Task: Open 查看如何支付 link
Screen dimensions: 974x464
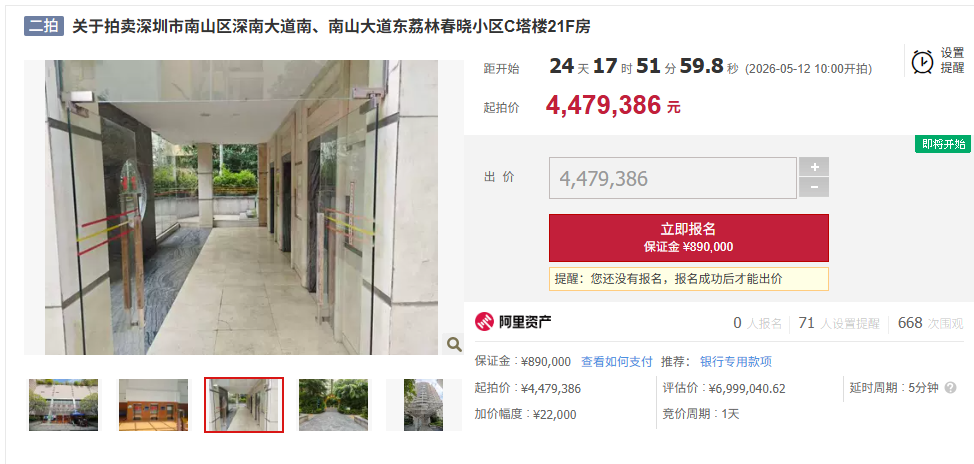Action: point(617,362)
